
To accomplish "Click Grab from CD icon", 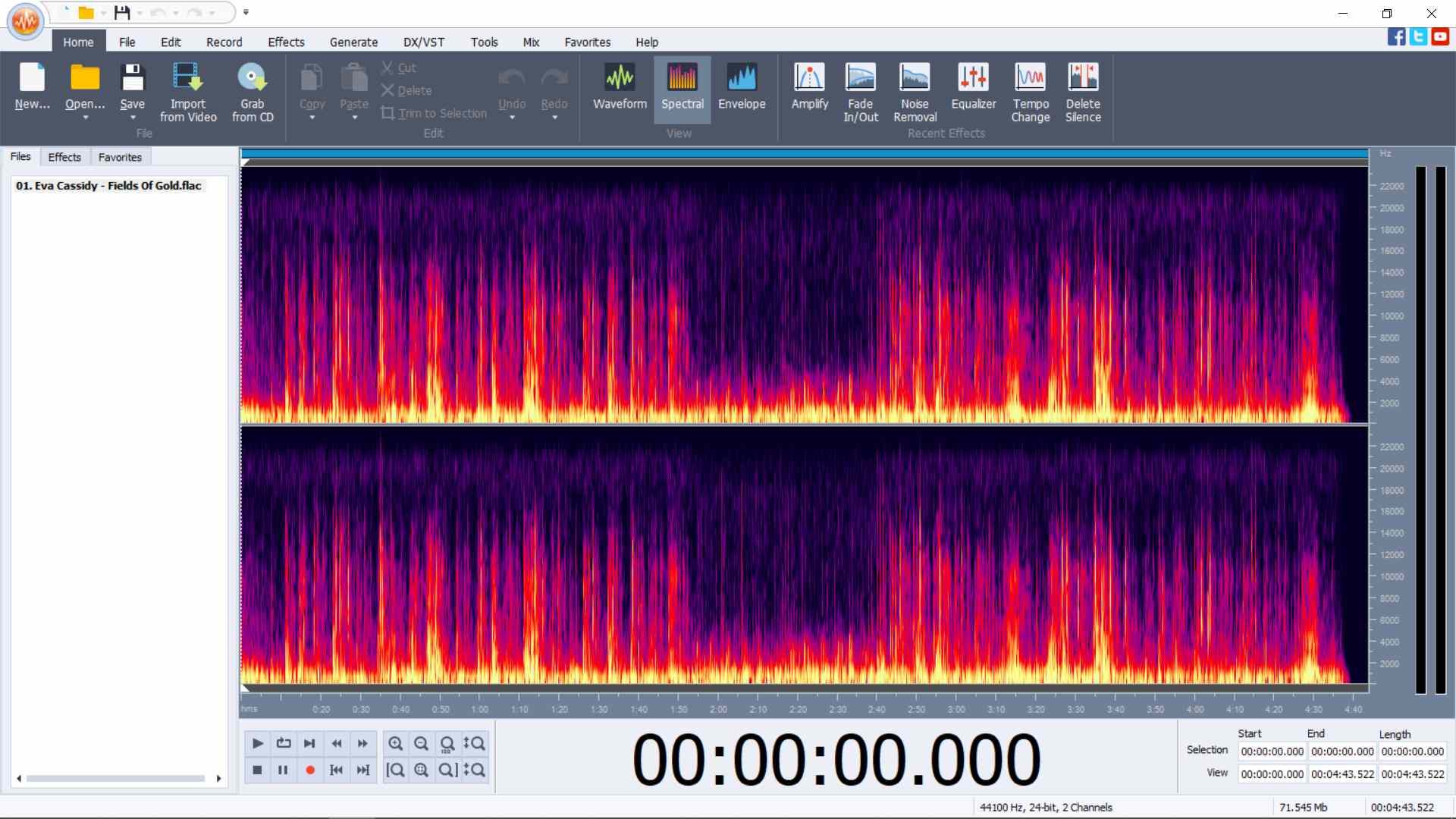I will click(252, 77).
